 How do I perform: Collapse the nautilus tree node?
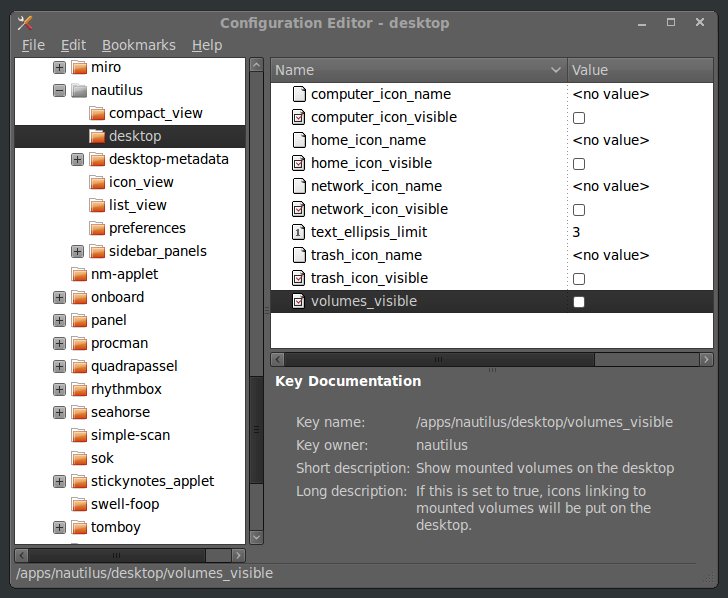59,90
